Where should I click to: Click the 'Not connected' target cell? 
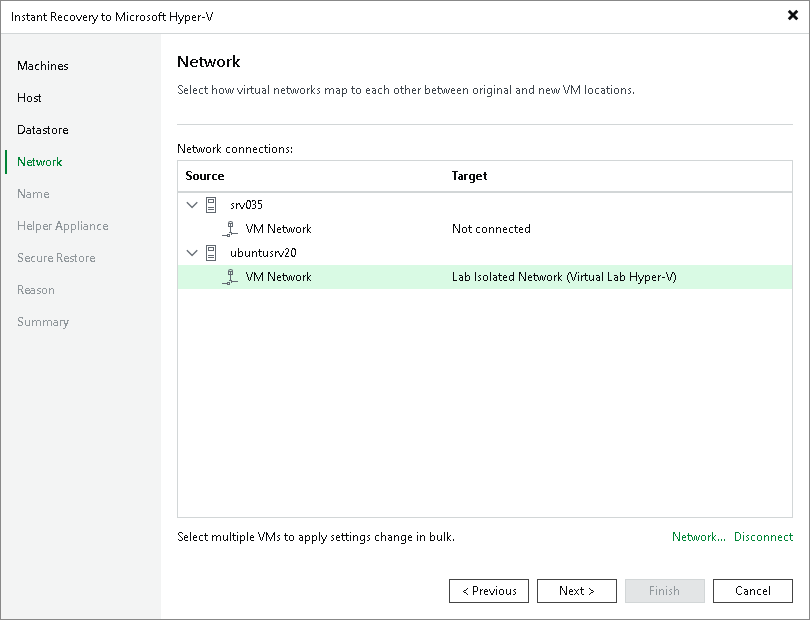point(491,229)
